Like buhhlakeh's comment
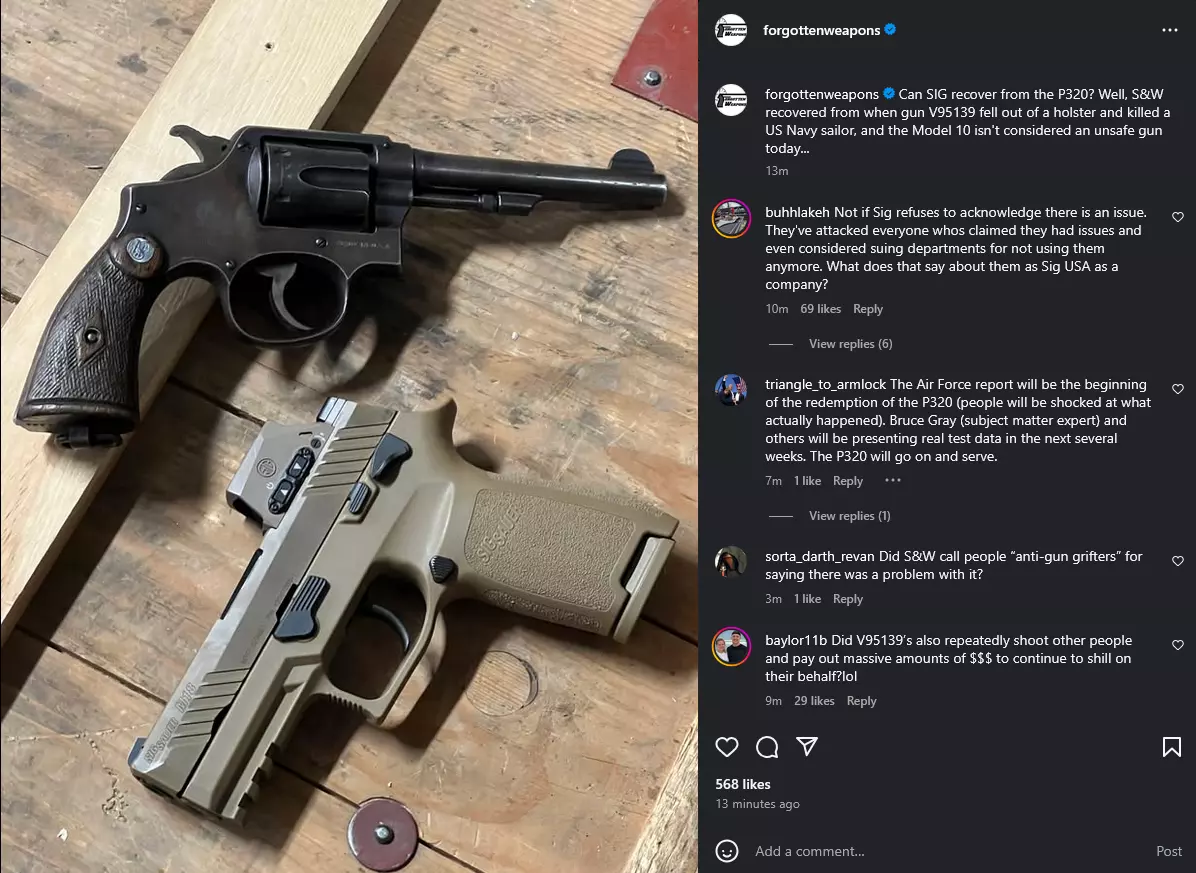 coord(1178,217)
